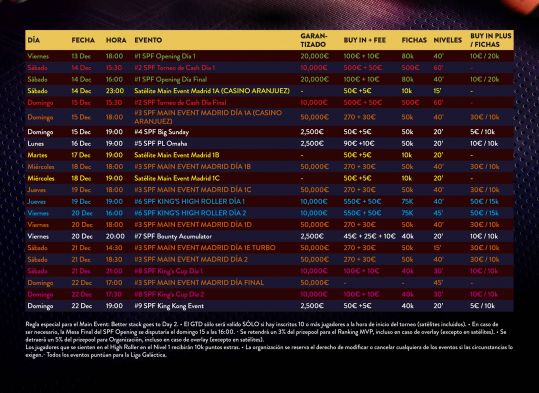Select the #1 SPF Opening Día 1 row
Image resolution: width=539 pixels, height=393 pixels.
269,56
